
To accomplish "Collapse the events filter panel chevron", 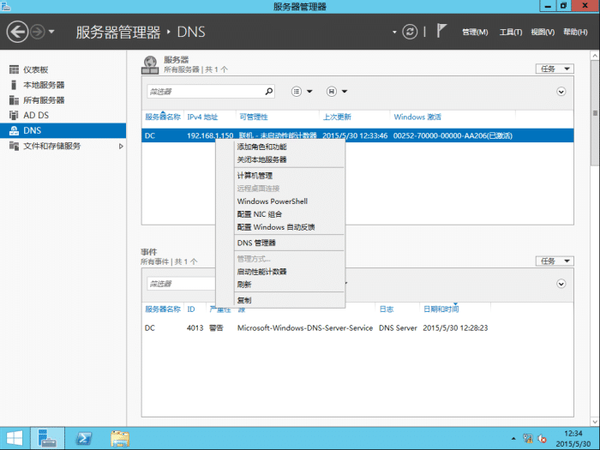I will (561, 284).
